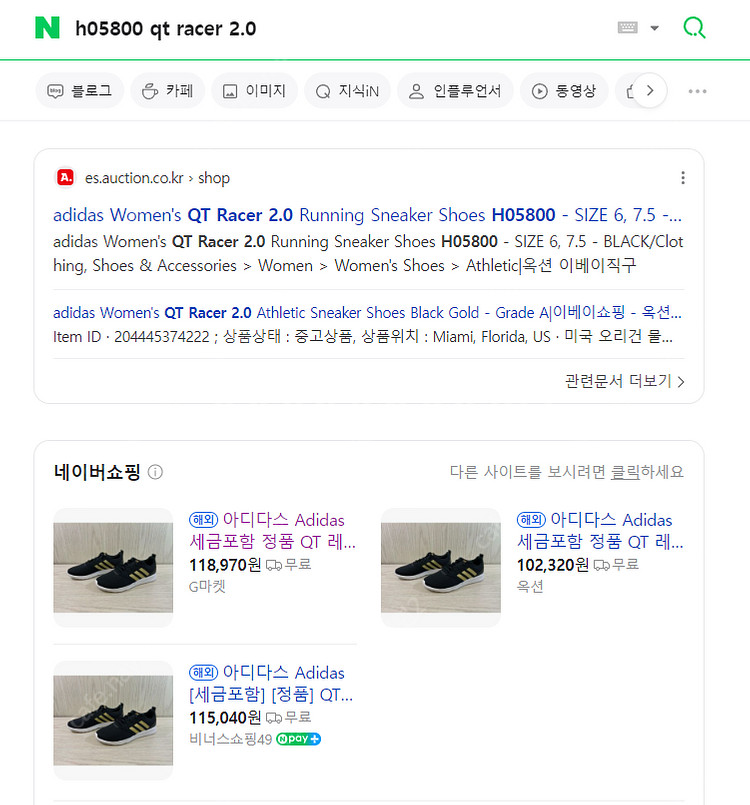Screen dimensions: 750x805
Task: Click the delivery truck icon beside 102,320원
Action: coord(601,565)
